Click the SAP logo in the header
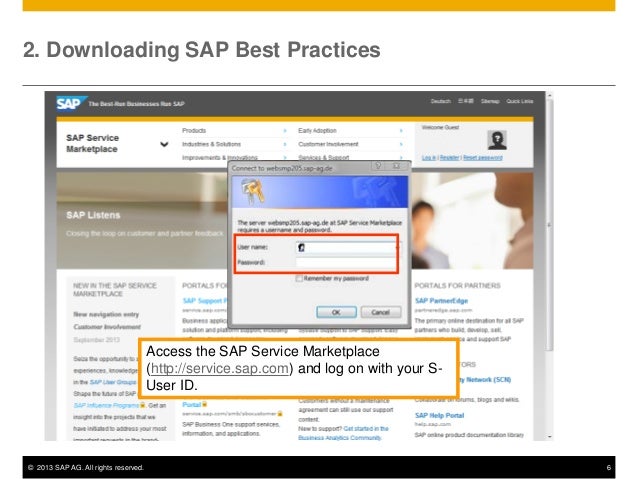Viewport: 638px width, 479px height. click(71, 103)
